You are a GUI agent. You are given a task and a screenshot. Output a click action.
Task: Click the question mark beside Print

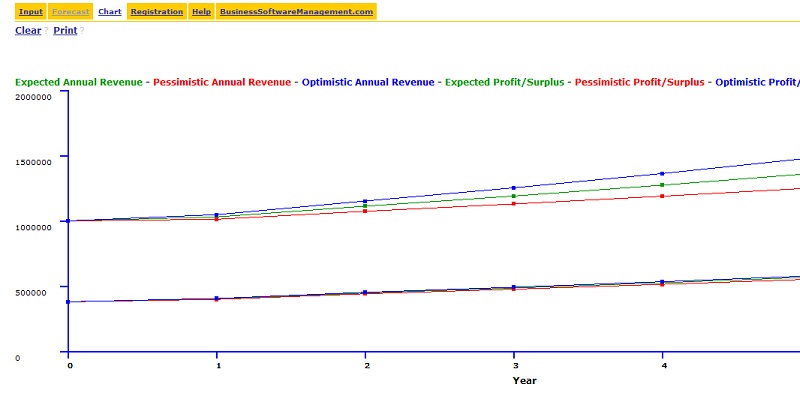point(82,31)
